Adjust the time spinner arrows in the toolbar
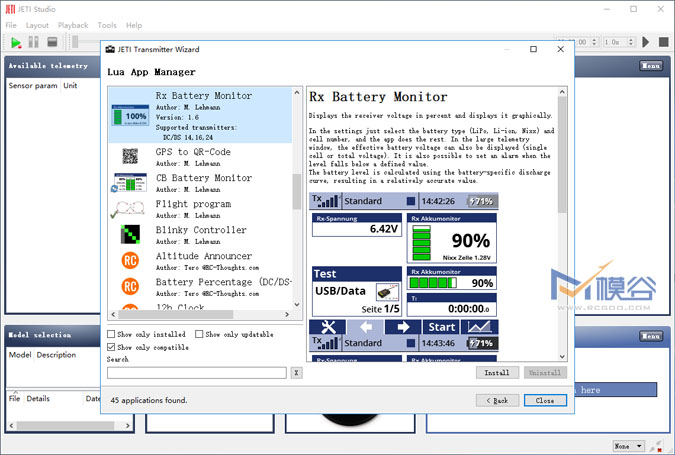Viewport: 675px width, 455px height. [x=594, y=42]
